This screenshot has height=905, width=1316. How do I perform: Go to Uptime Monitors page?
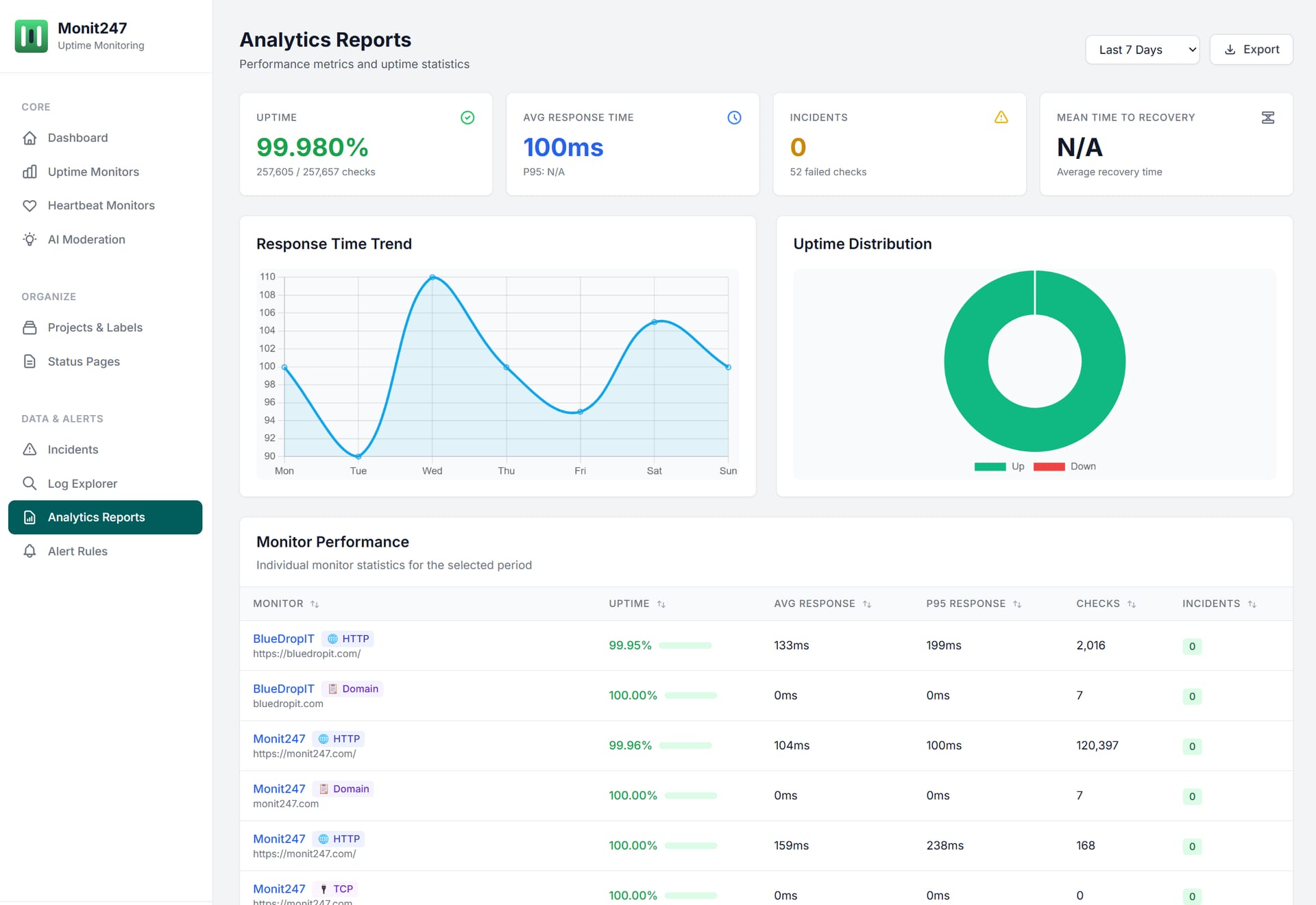point(105,172)
